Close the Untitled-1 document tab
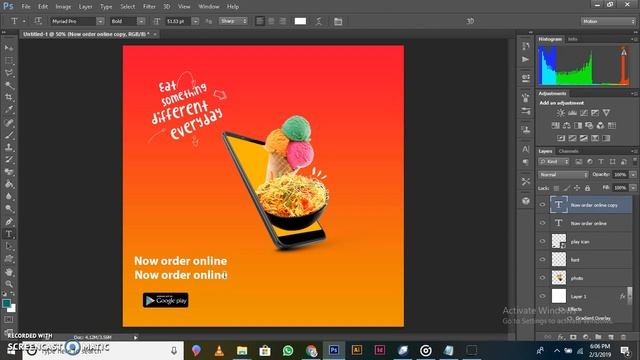The height and width of the screenshot is (360, 640). pos(155,34)
